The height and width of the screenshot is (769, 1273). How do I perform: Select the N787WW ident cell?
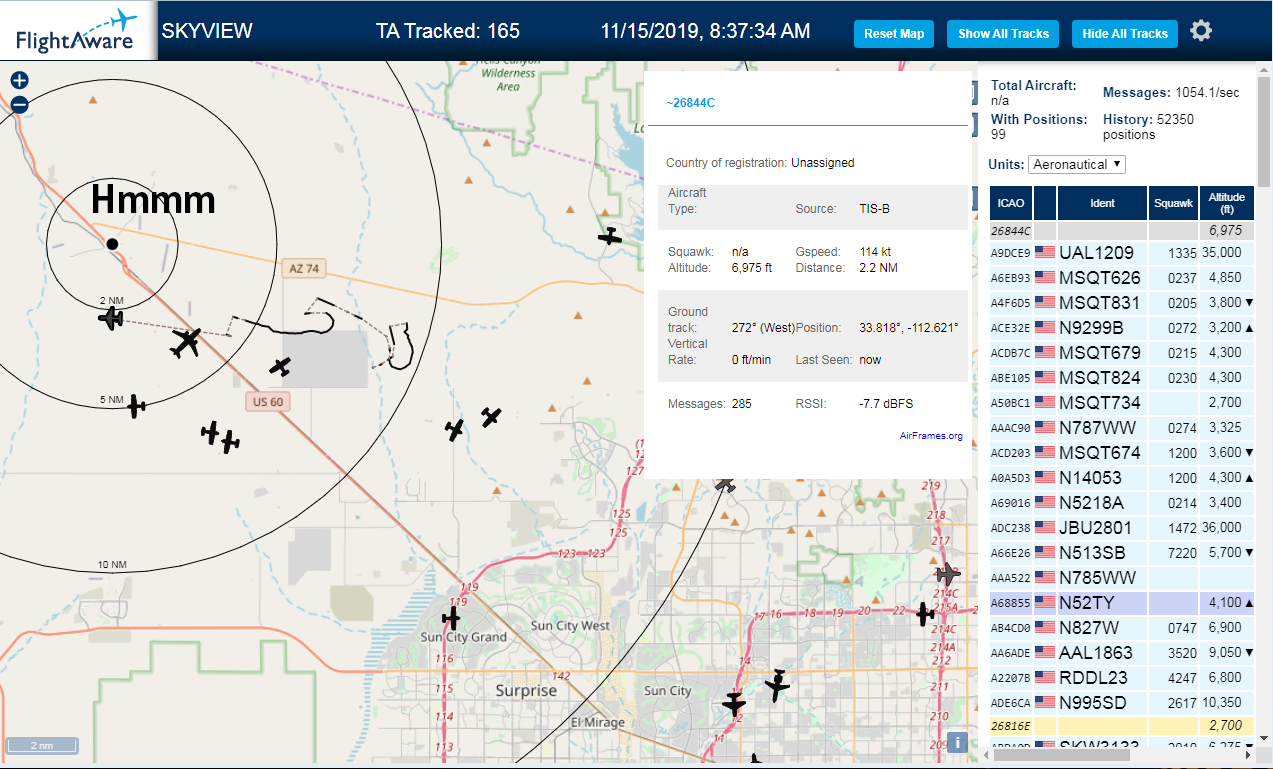point(1102,428)
